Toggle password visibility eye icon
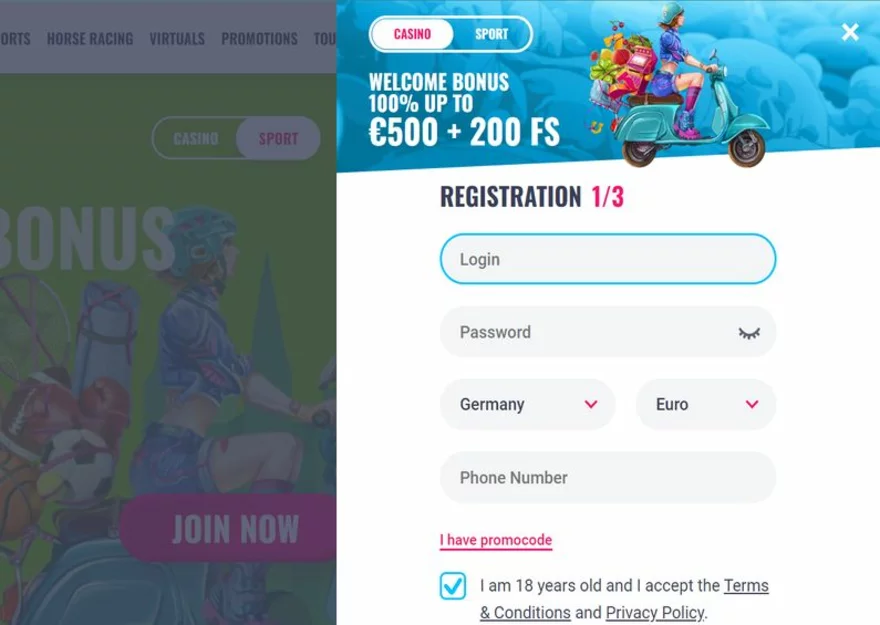This screenshot has width=880, height=625. [x=749, y=333]
